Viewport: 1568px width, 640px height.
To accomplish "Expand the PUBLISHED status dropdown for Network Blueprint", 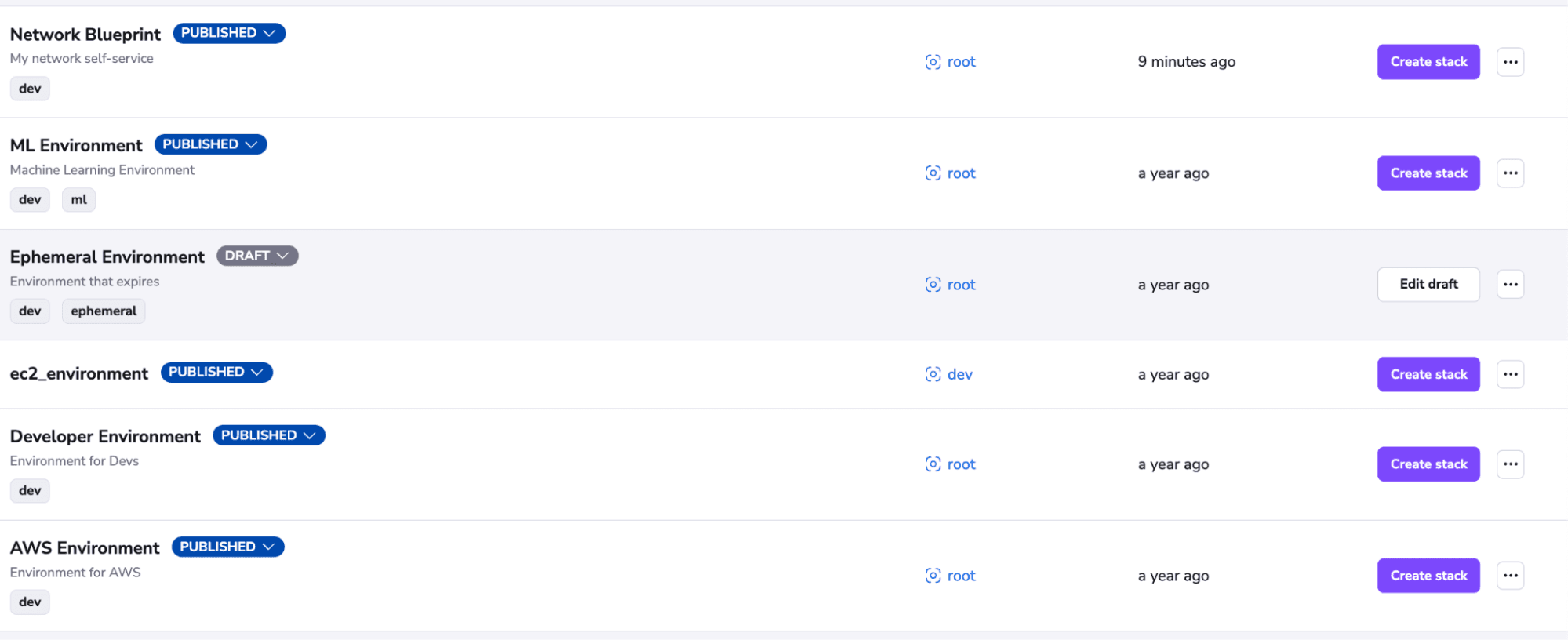I will [229, 33].
